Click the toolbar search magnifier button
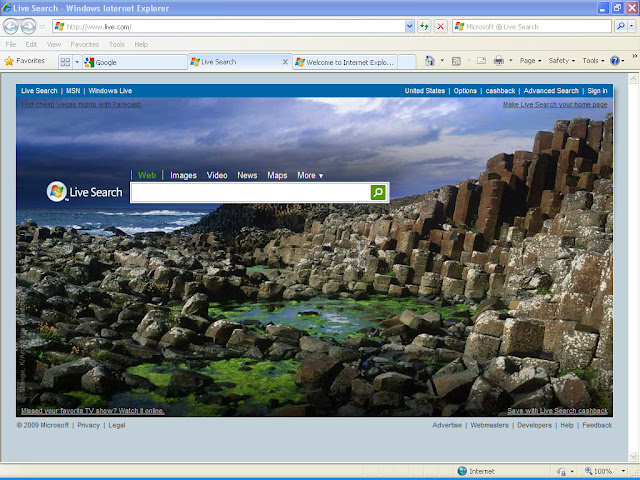This screenshot has width=640, height=480. coord(621,27)
